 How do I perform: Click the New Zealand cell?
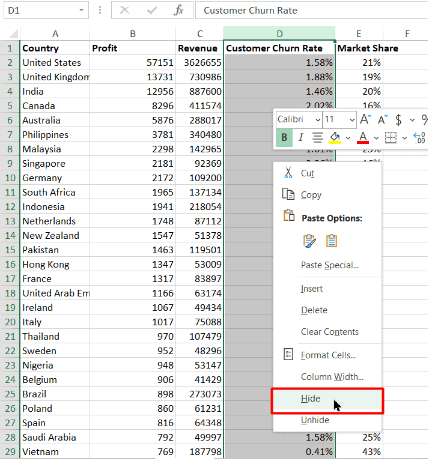coord(55,235)
